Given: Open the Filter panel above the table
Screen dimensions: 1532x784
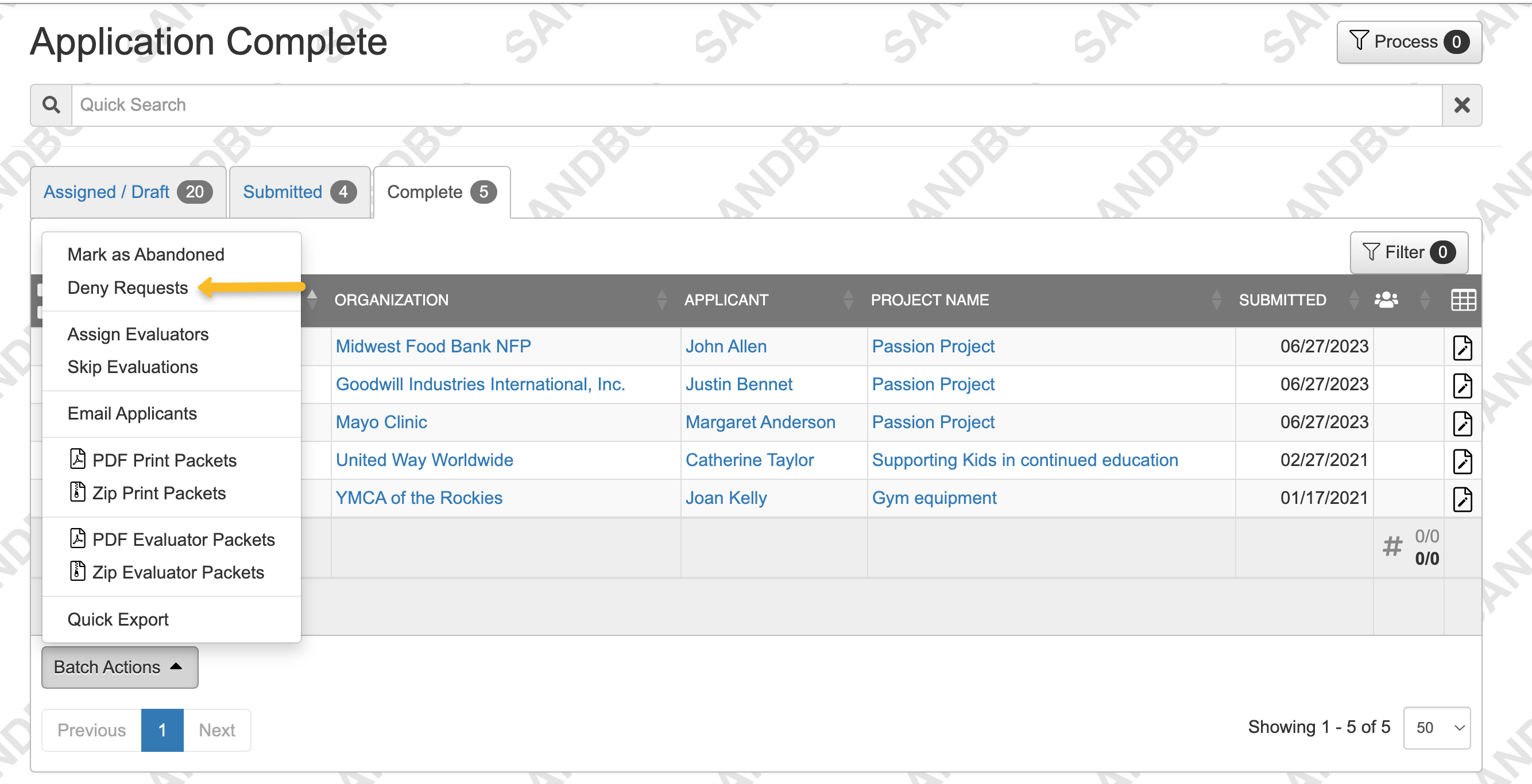Looking at the screenshot, I should coord(1409,253).
